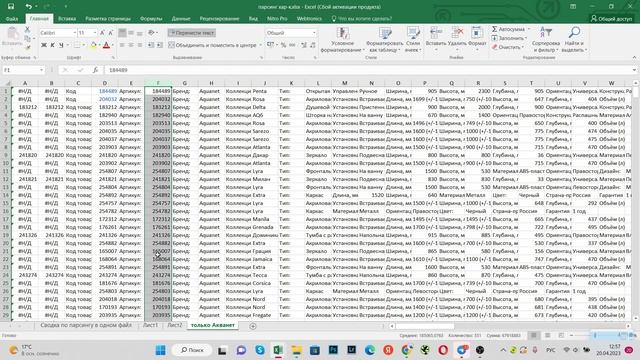Viewport: 640px width, 360px height.
Task: Align cell text to the left
Action: (122, 45)
